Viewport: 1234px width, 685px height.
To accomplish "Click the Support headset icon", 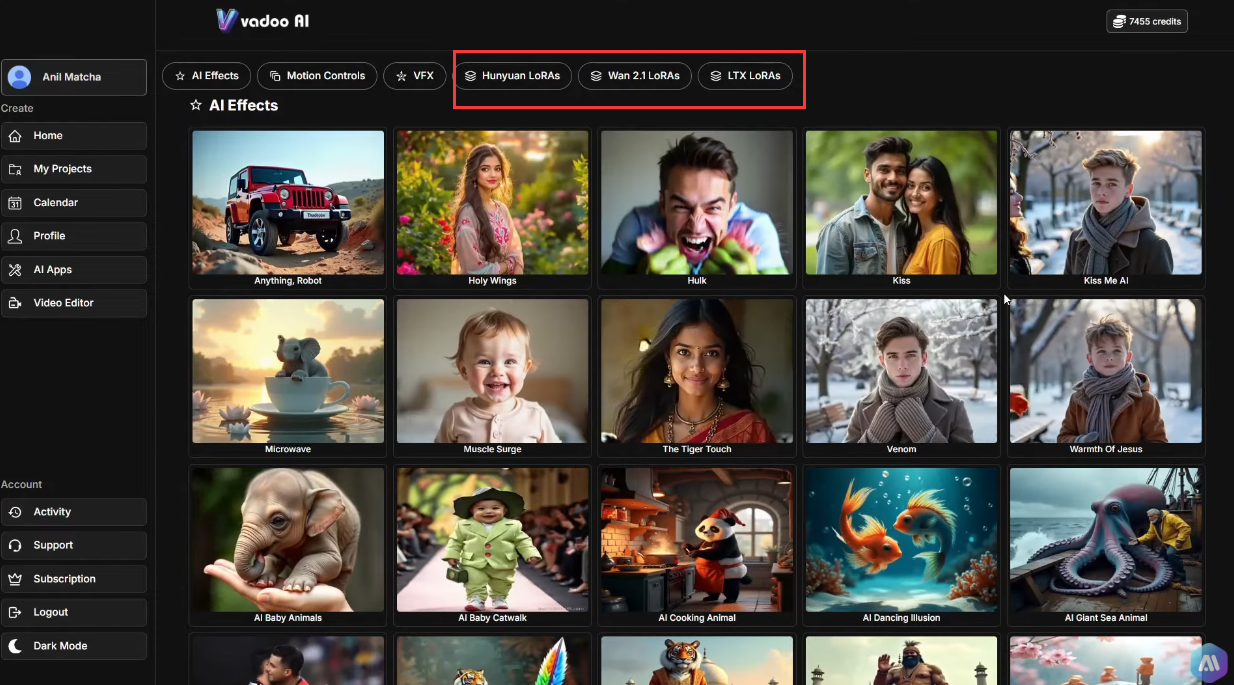I will coord(15,546).
